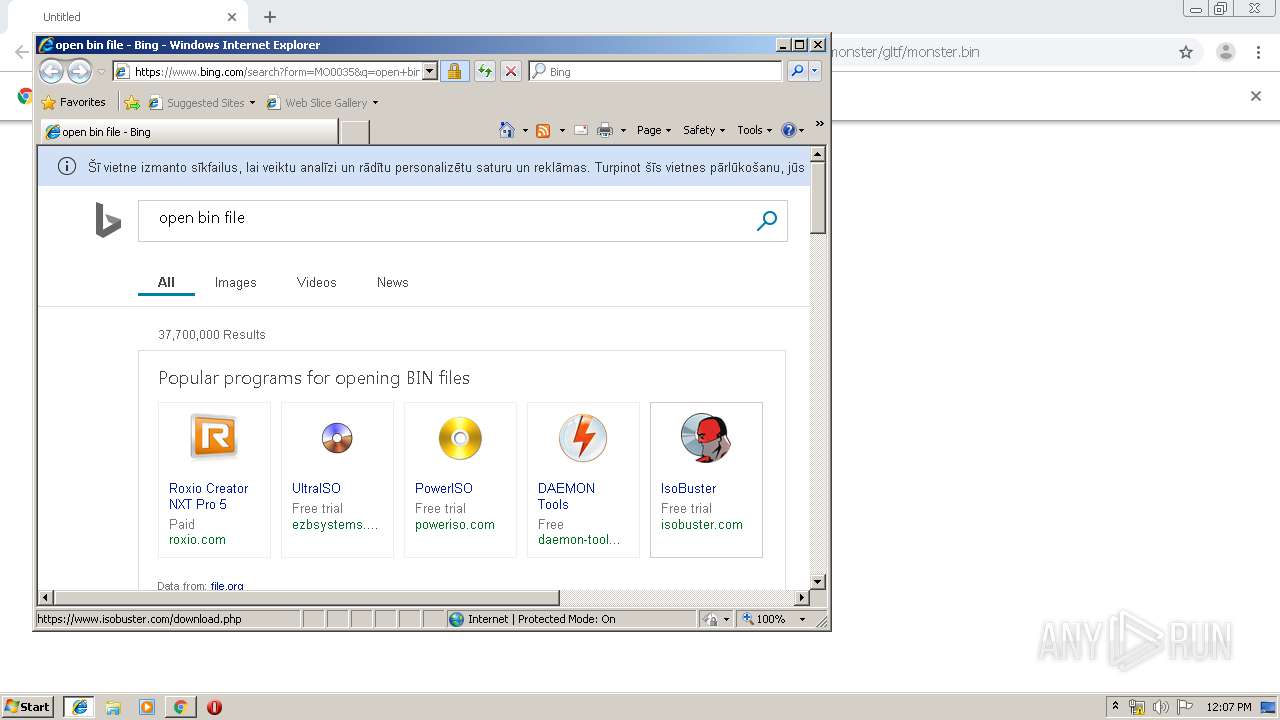Expand the Home button dropdown arrow

click(525, 130)
